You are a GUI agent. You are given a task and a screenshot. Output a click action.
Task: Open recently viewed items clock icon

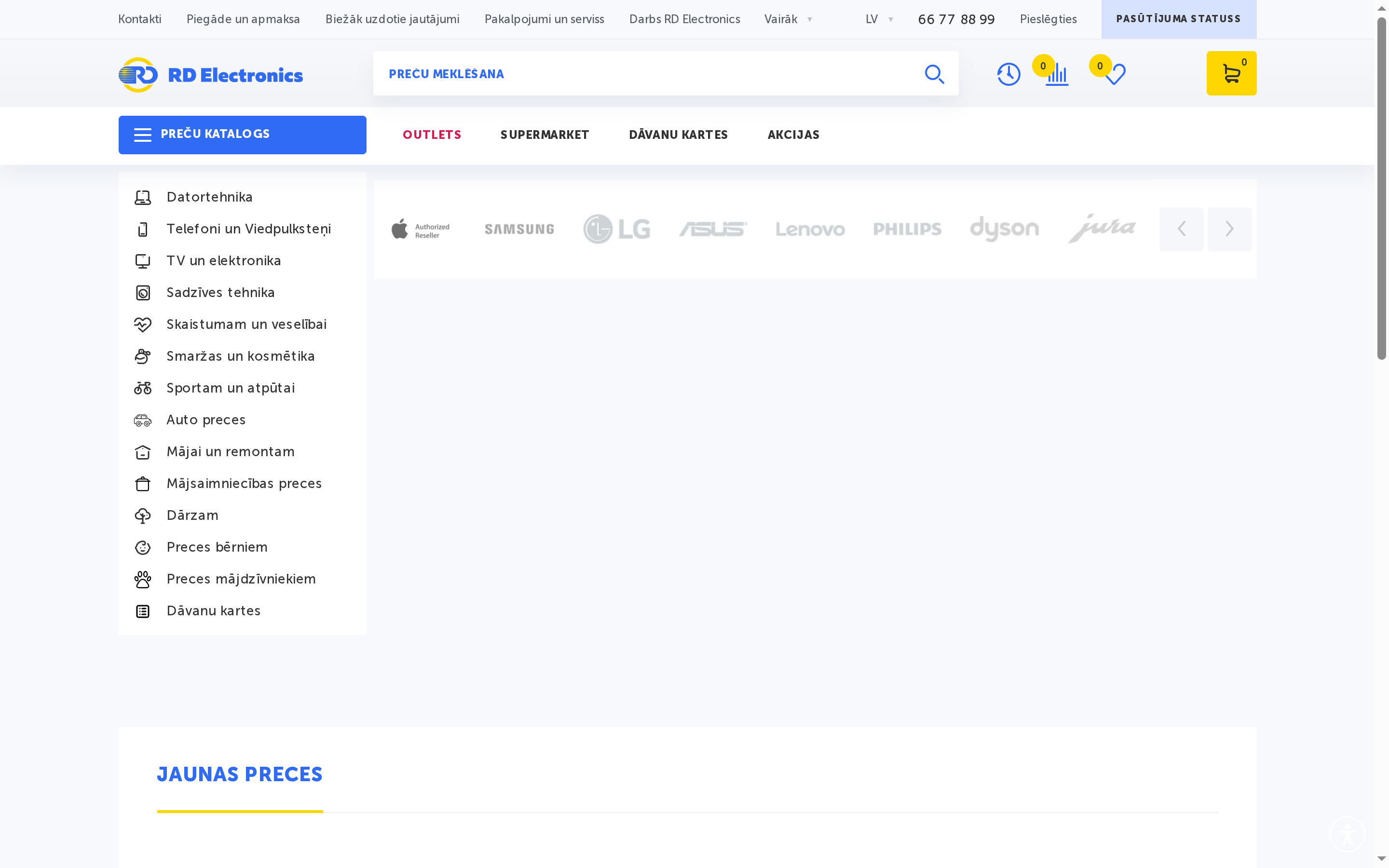click(x=1009, y=74)
